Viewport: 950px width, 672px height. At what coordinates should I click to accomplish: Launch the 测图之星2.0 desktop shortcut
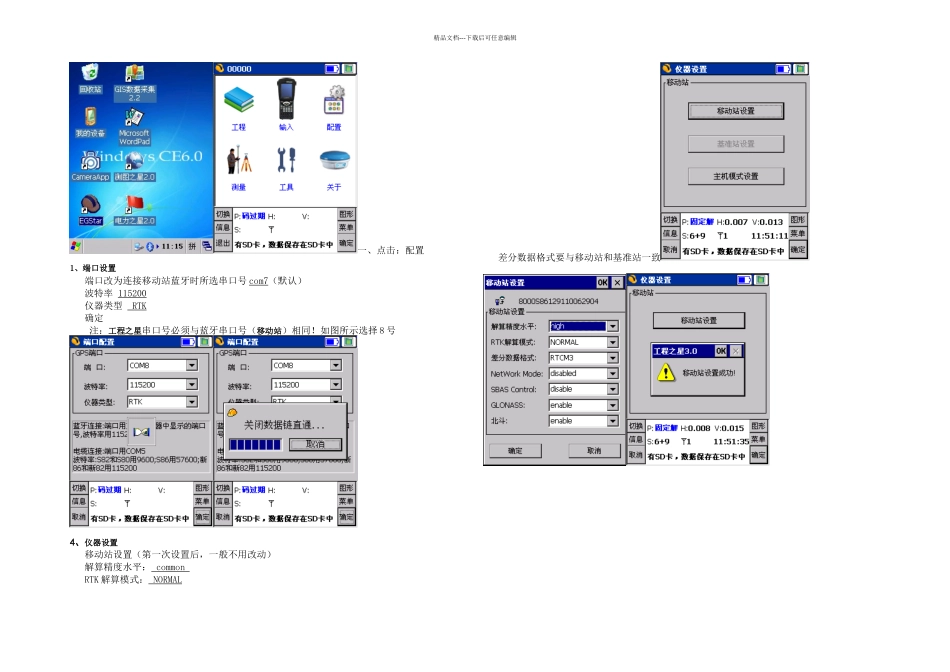point(135,165)
